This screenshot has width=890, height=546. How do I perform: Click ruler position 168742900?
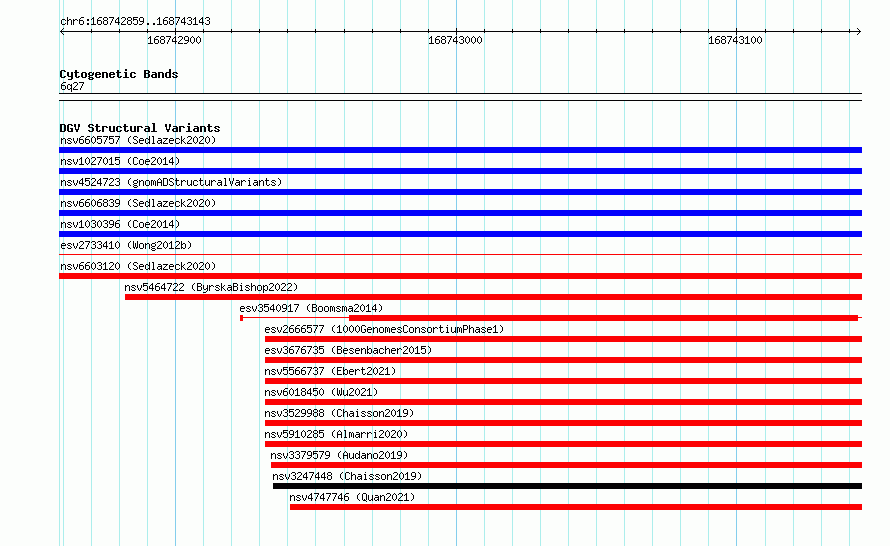coord(174,40)
